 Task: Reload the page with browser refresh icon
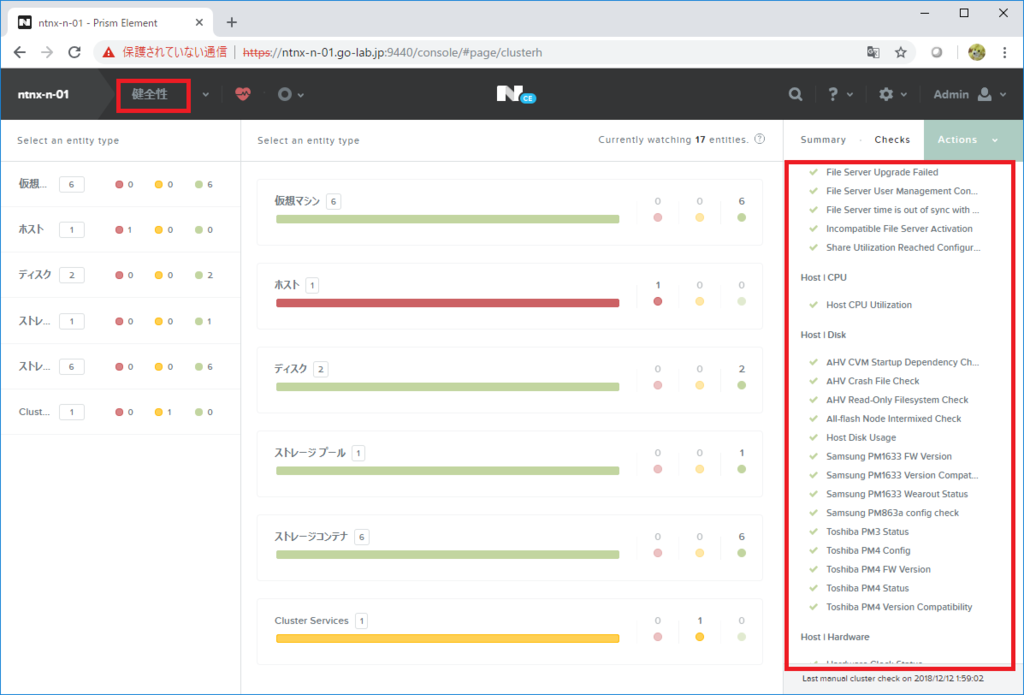(74, 52)
